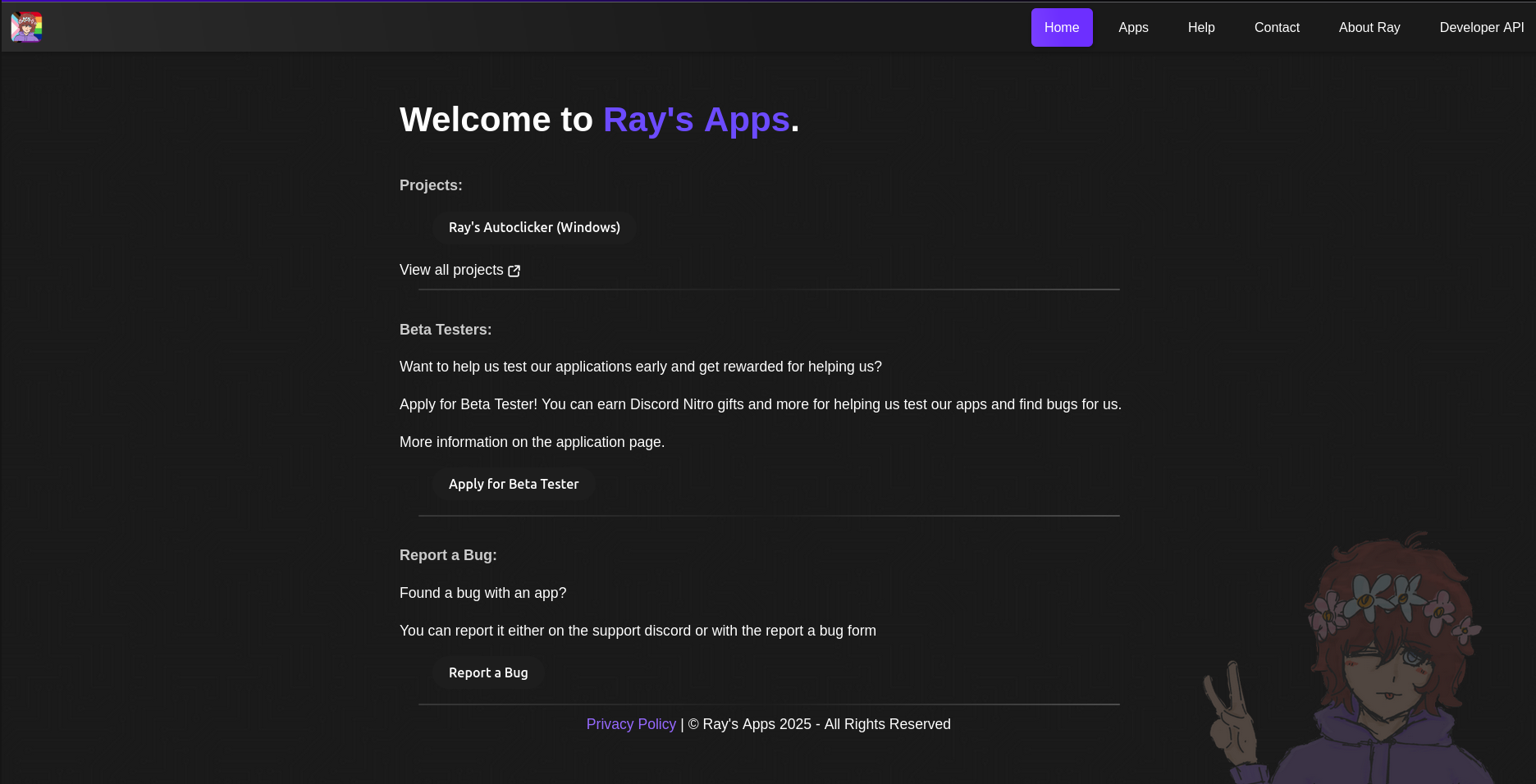The image size is (1536, 784).
Task: Click the Report a Bug button
Action: 488,673
